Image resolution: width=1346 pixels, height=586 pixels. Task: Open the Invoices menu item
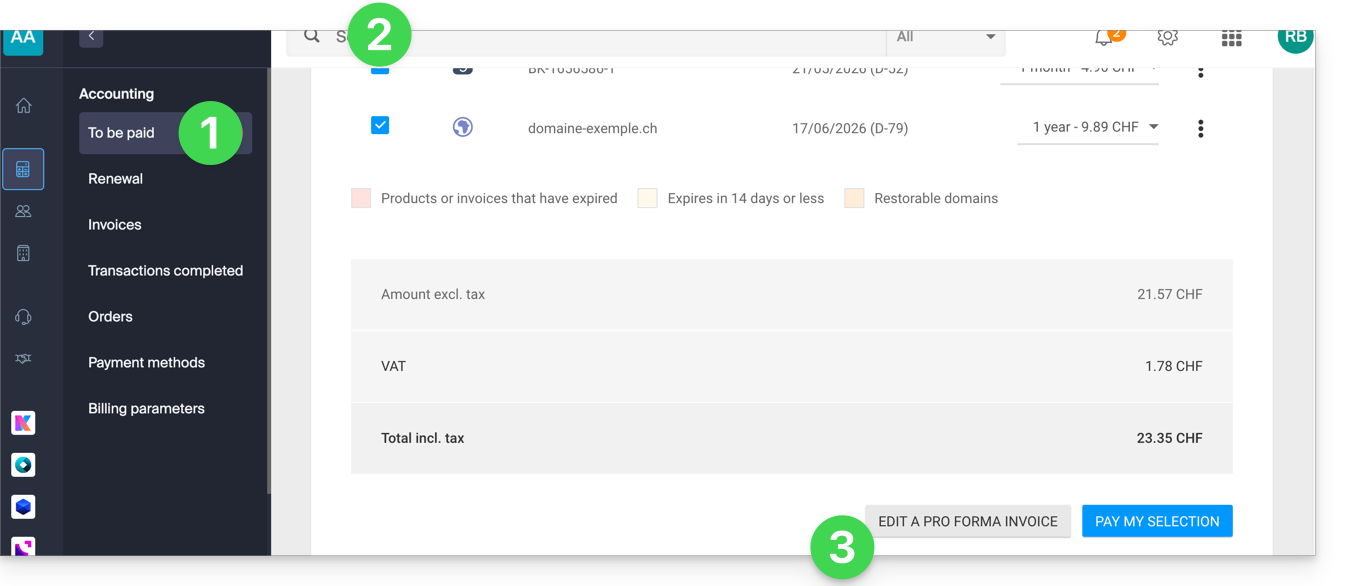114,225
